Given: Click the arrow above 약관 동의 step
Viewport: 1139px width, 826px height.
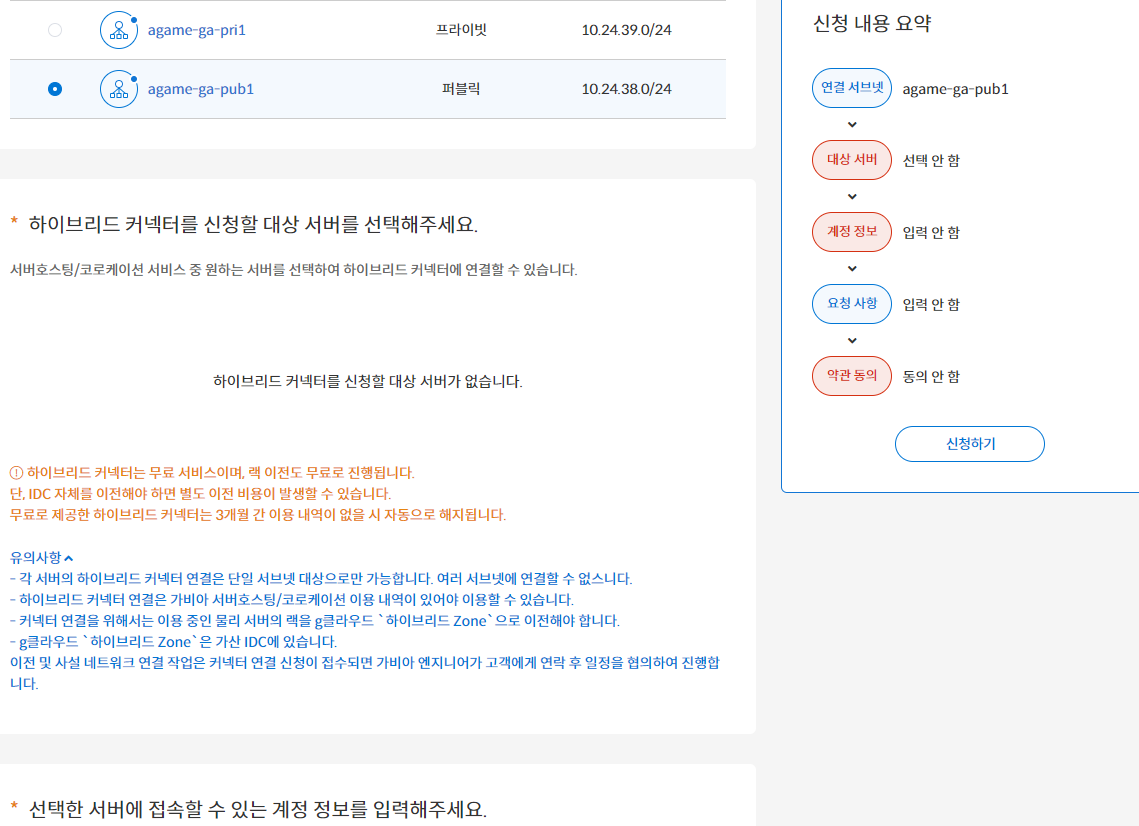Looking at the screenshot, I should tap(851, 340).
